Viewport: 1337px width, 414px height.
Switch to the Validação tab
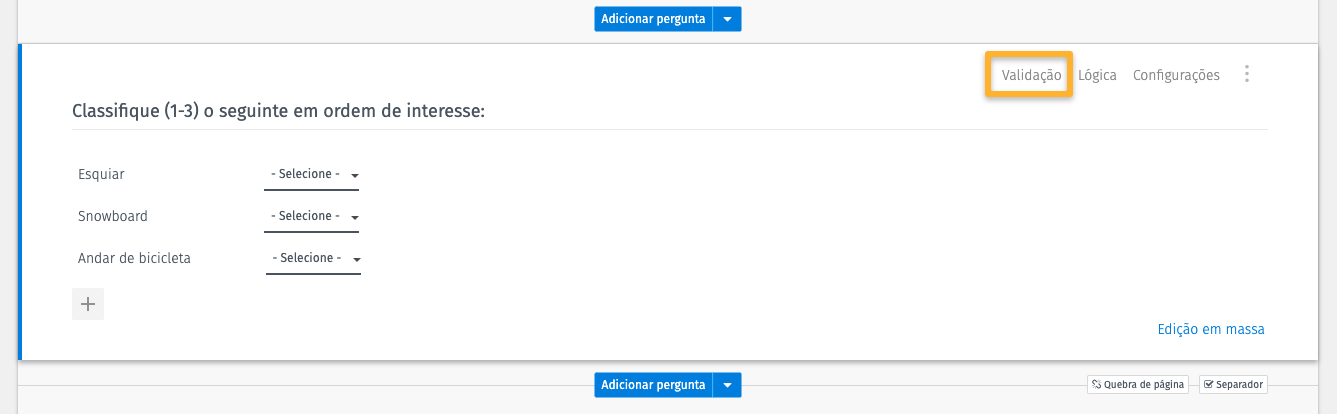[x=1031, y=75]
